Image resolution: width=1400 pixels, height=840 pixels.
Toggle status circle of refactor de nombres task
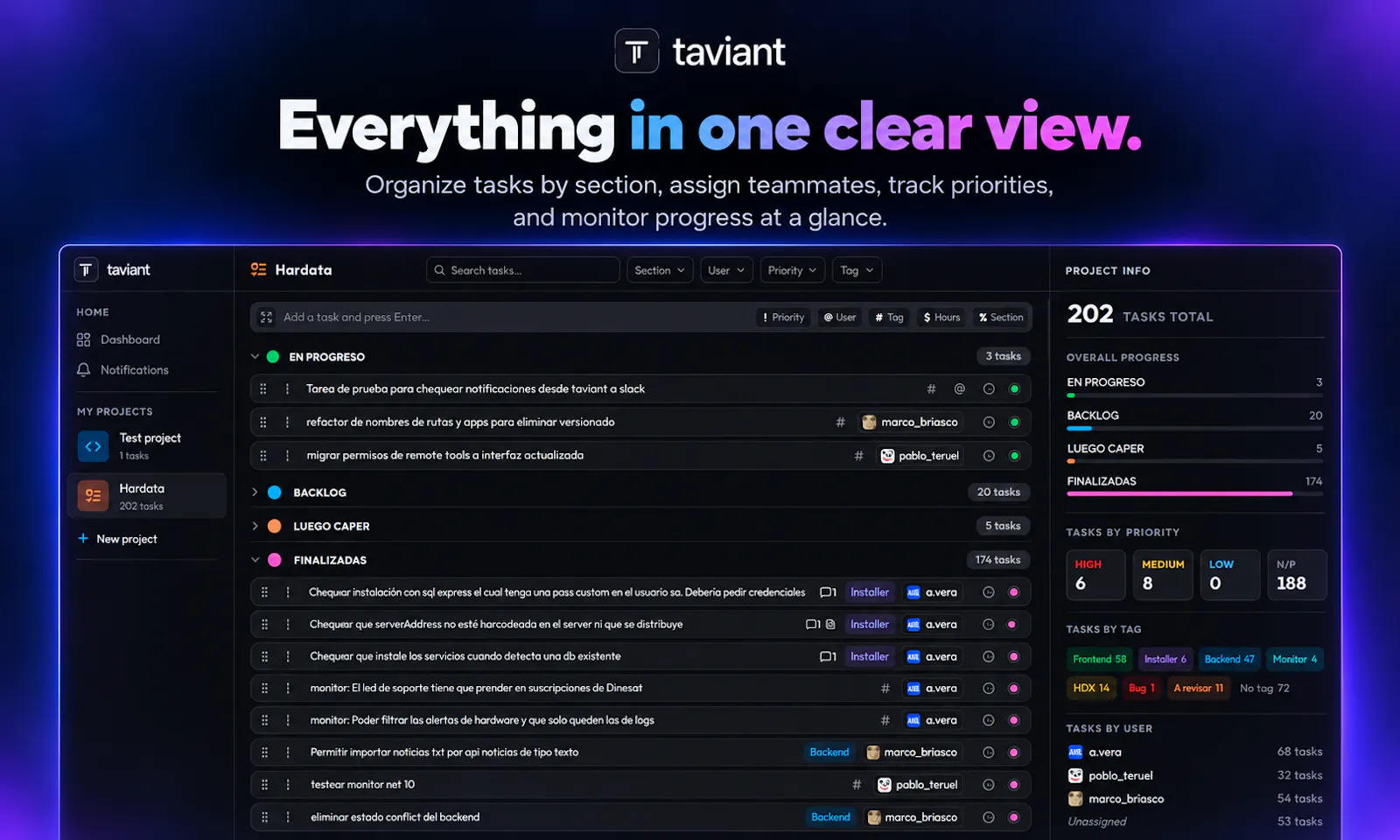pos(1014,422)
